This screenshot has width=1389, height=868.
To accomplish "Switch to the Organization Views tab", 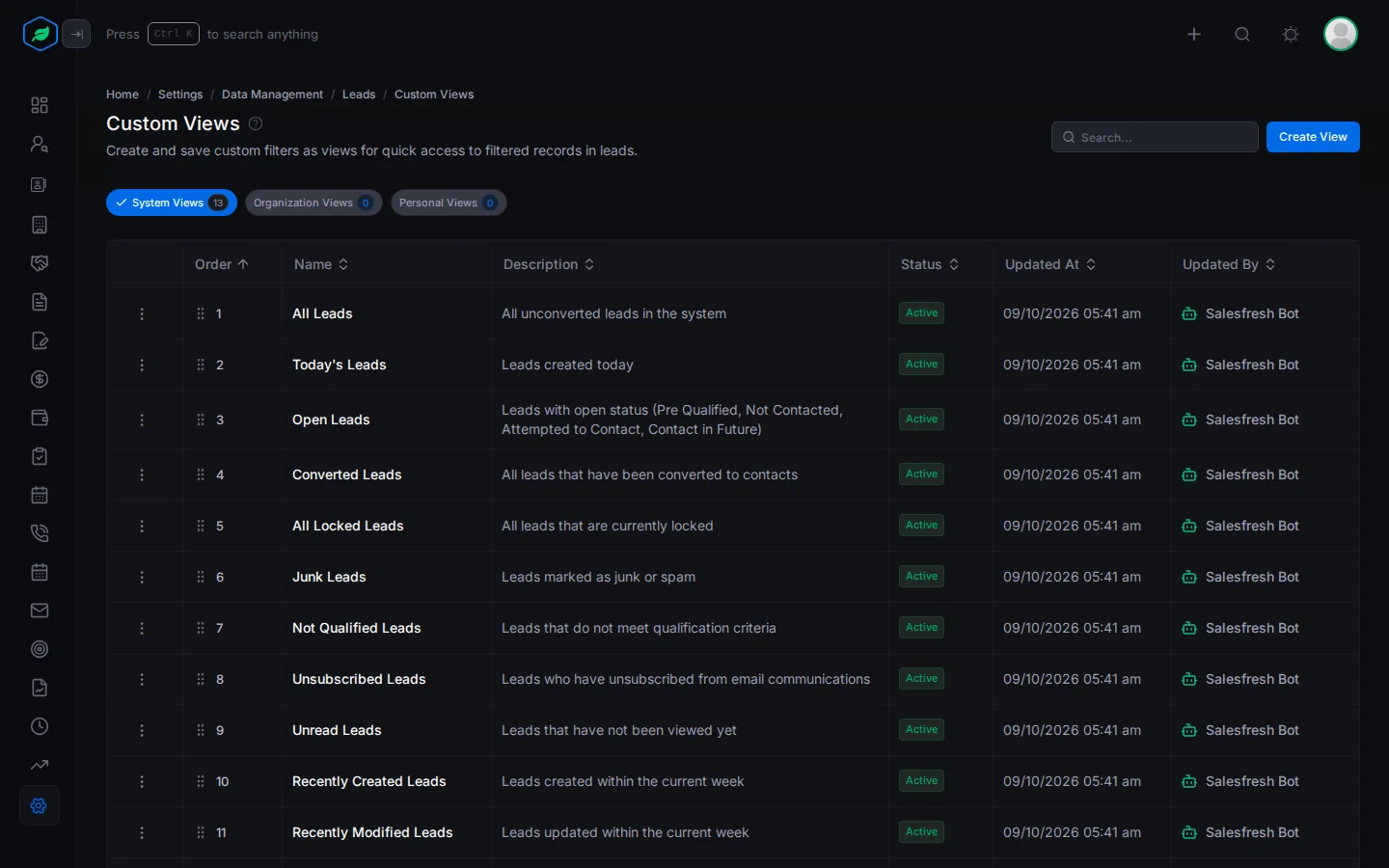I will pos(313,203).
